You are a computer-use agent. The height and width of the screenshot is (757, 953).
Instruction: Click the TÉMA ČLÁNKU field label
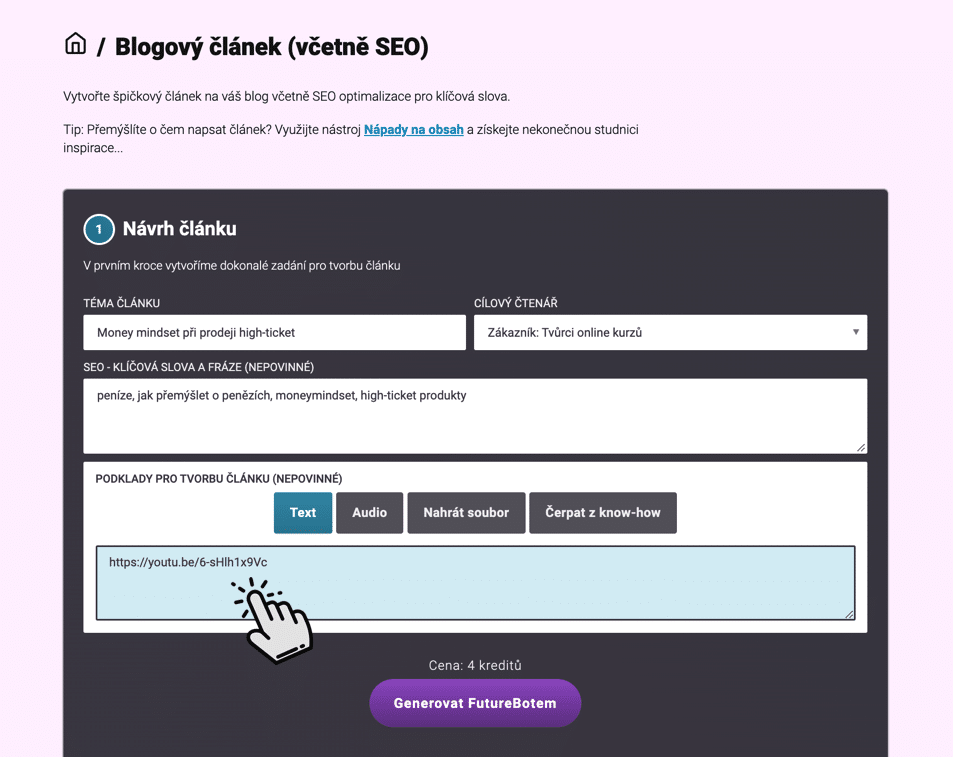pos(122,303)
